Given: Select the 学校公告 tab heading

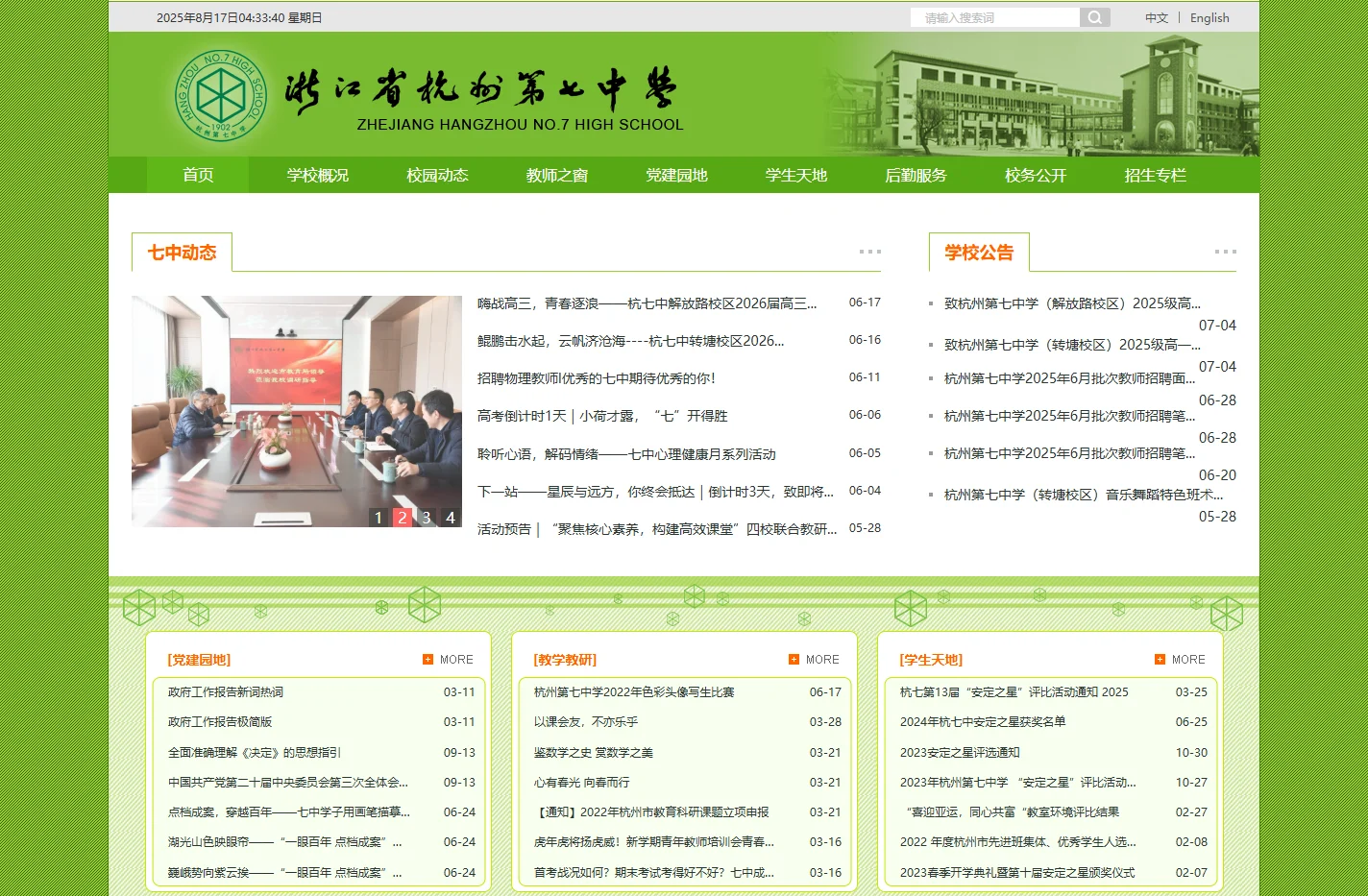Looking at the screenshot, I should tap(979, 253).
